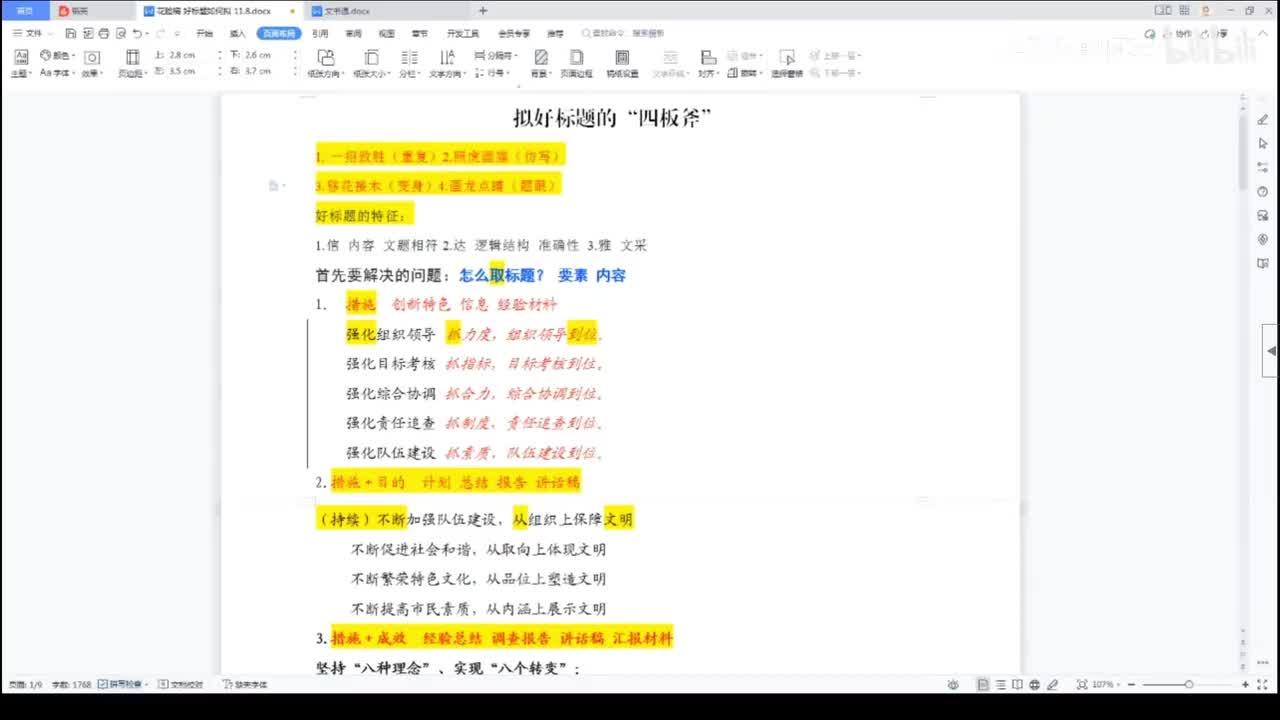Viewport: 1280px width, 720px height.
Task: Click the new tab plus button
Action: (483, 10)
